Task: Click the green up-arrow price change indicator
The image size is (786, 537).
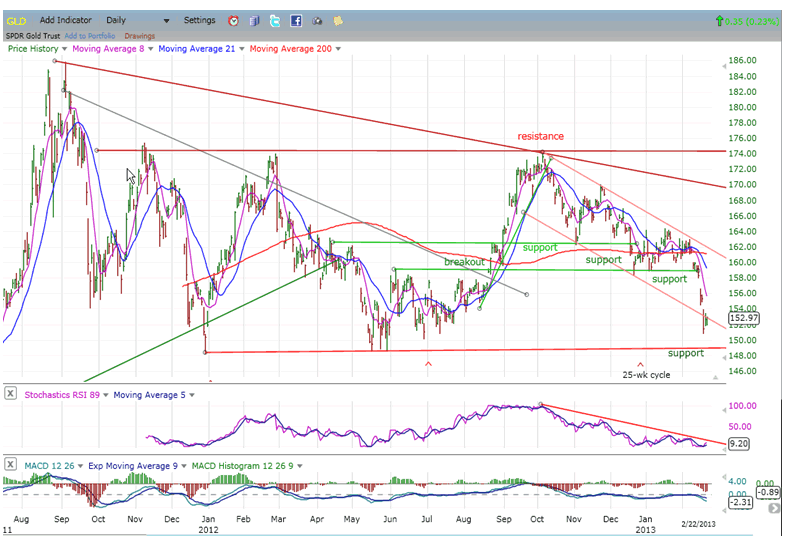Action: (720, 21)
